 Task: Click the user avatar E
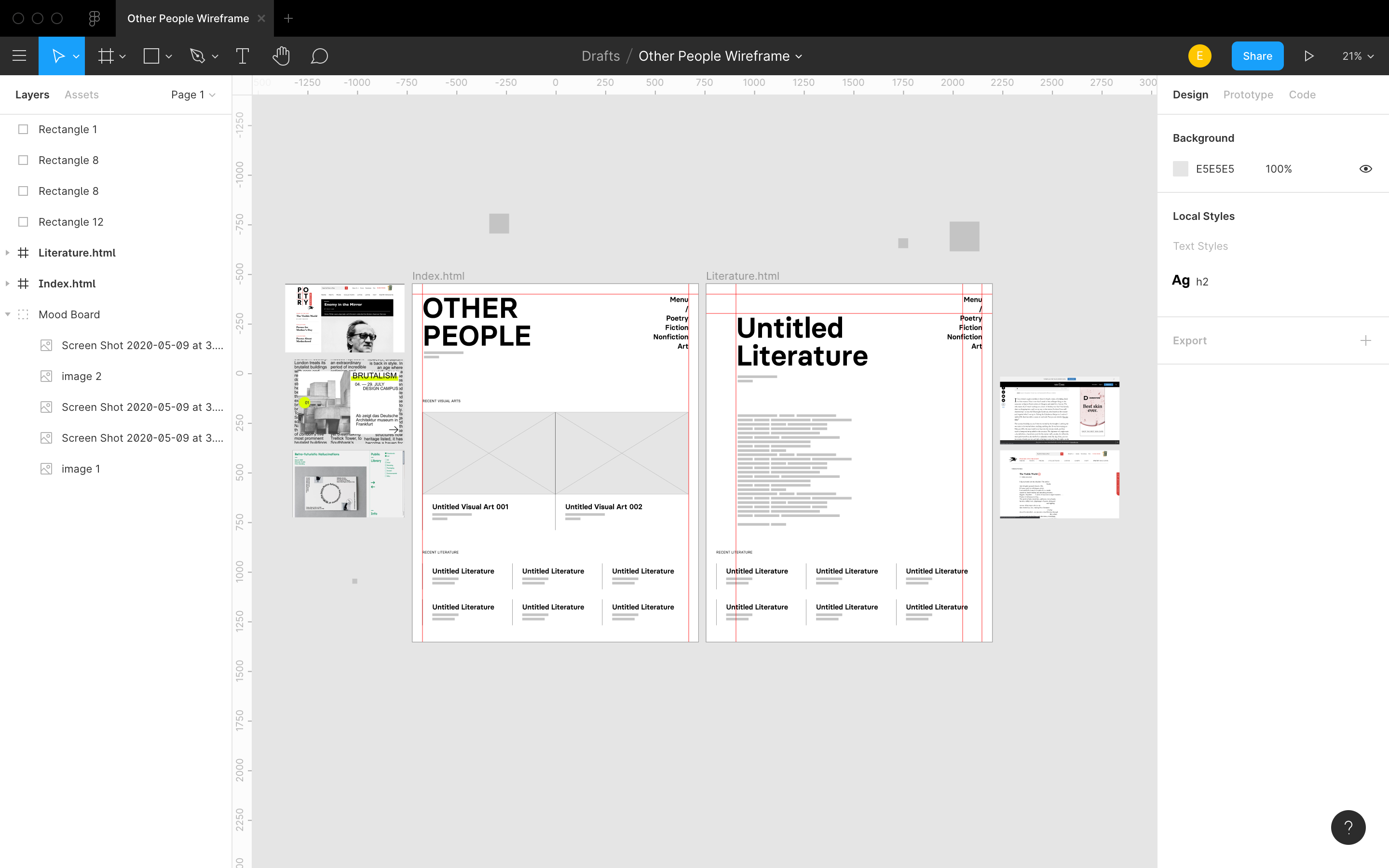(x=1199, y=55)
